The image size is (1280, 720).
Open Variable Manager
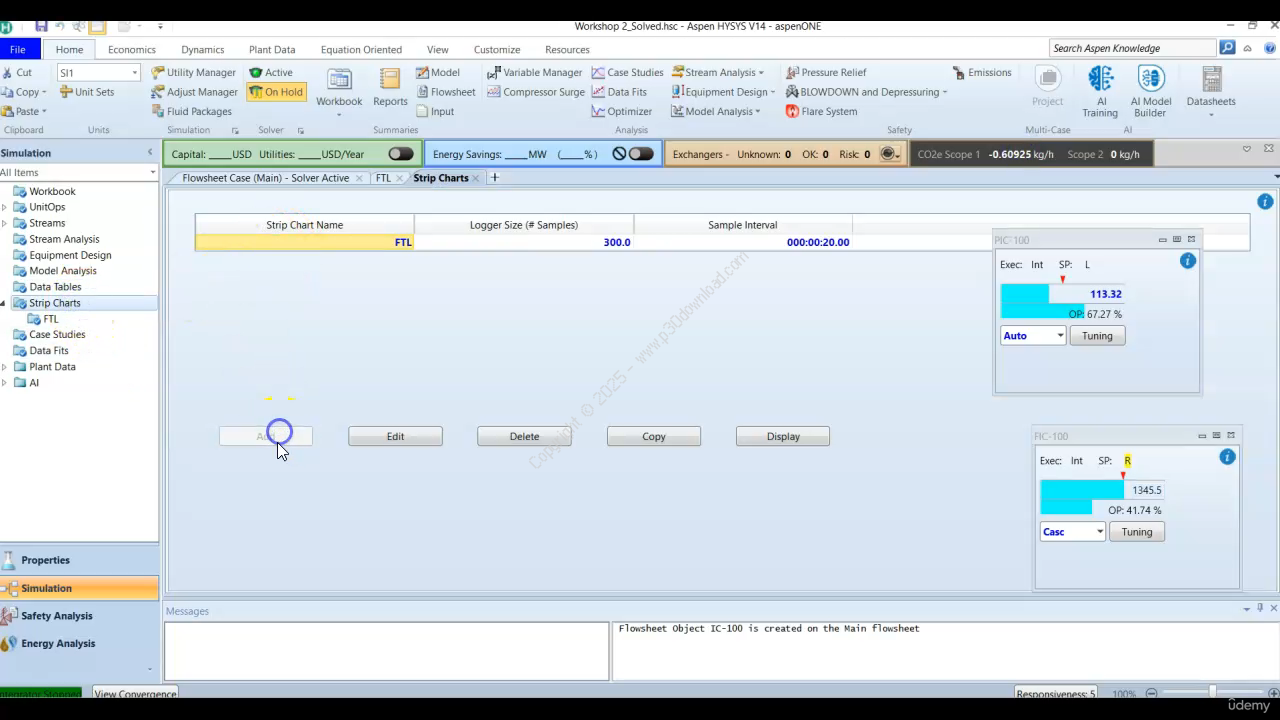click(535, 72)
